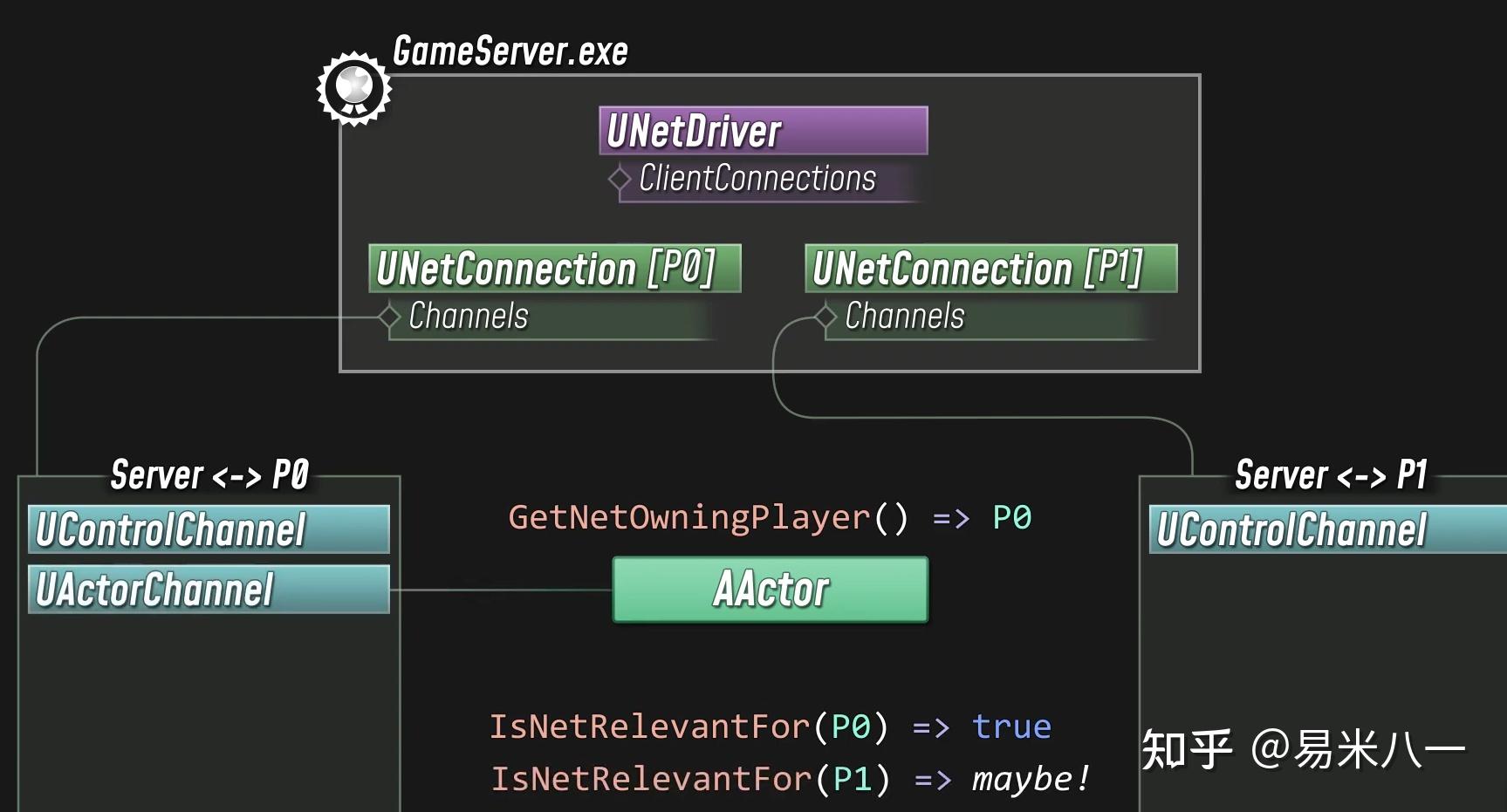Click the GetNetOwningPlayer() code text
The width and height of the screenshot is (1507, 812).
709,517
